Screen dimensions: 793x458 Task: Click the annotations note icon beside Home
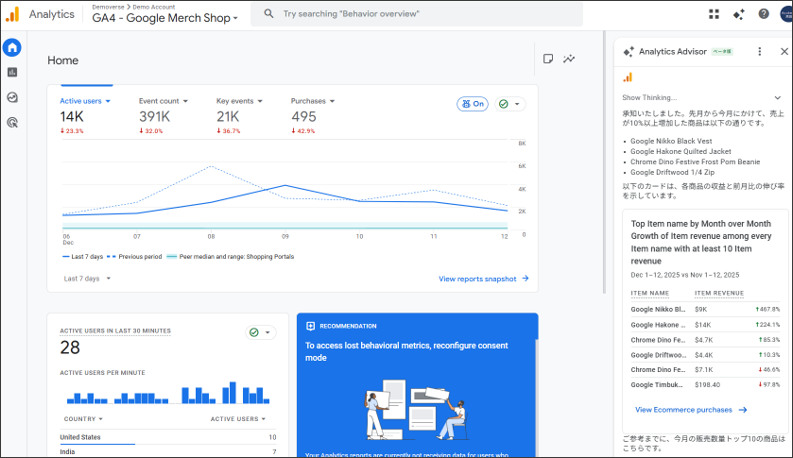(548, 59)
